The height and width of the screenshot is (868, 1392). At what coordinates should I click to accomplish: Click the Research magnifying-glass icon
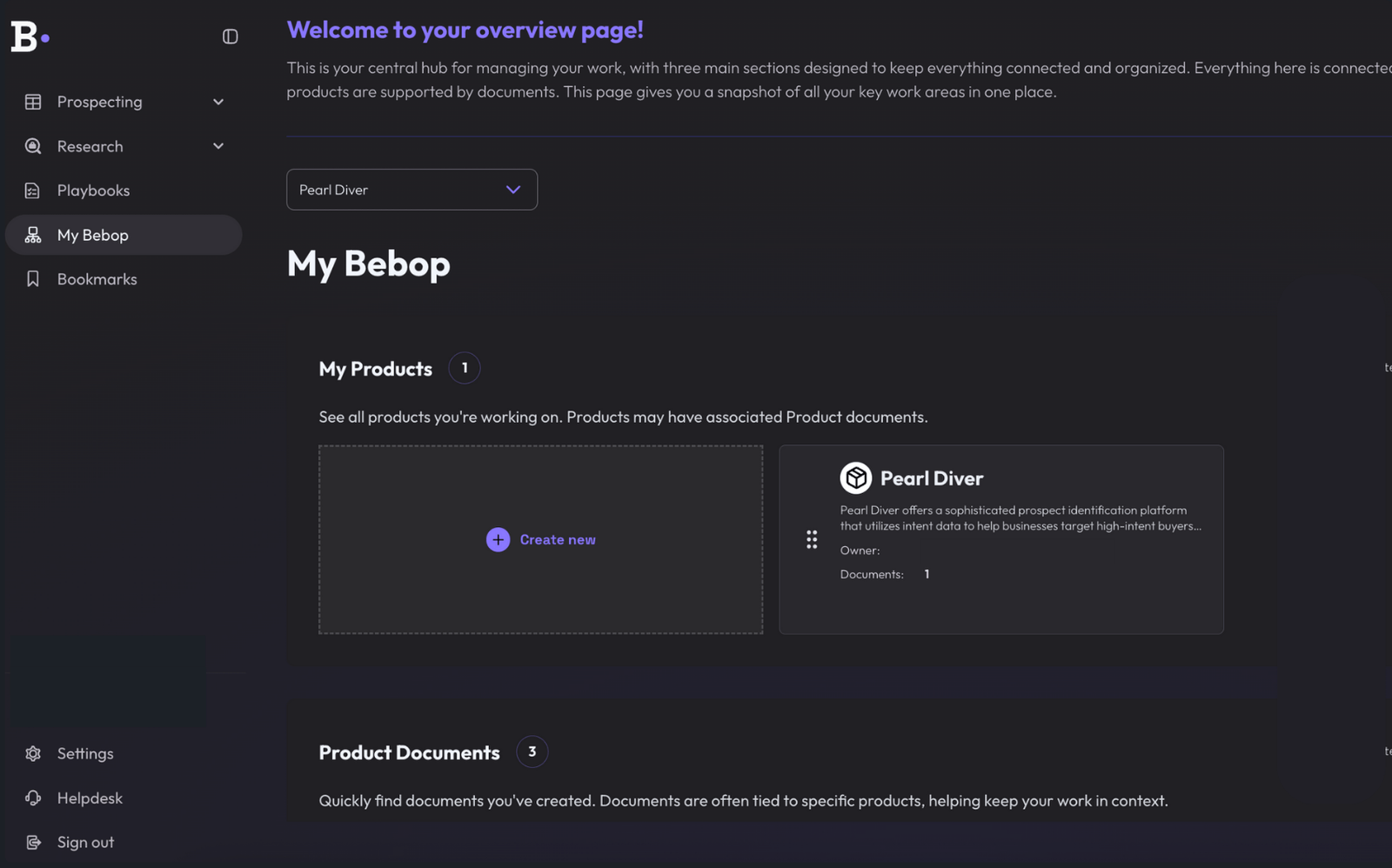[x=33, y=146]
